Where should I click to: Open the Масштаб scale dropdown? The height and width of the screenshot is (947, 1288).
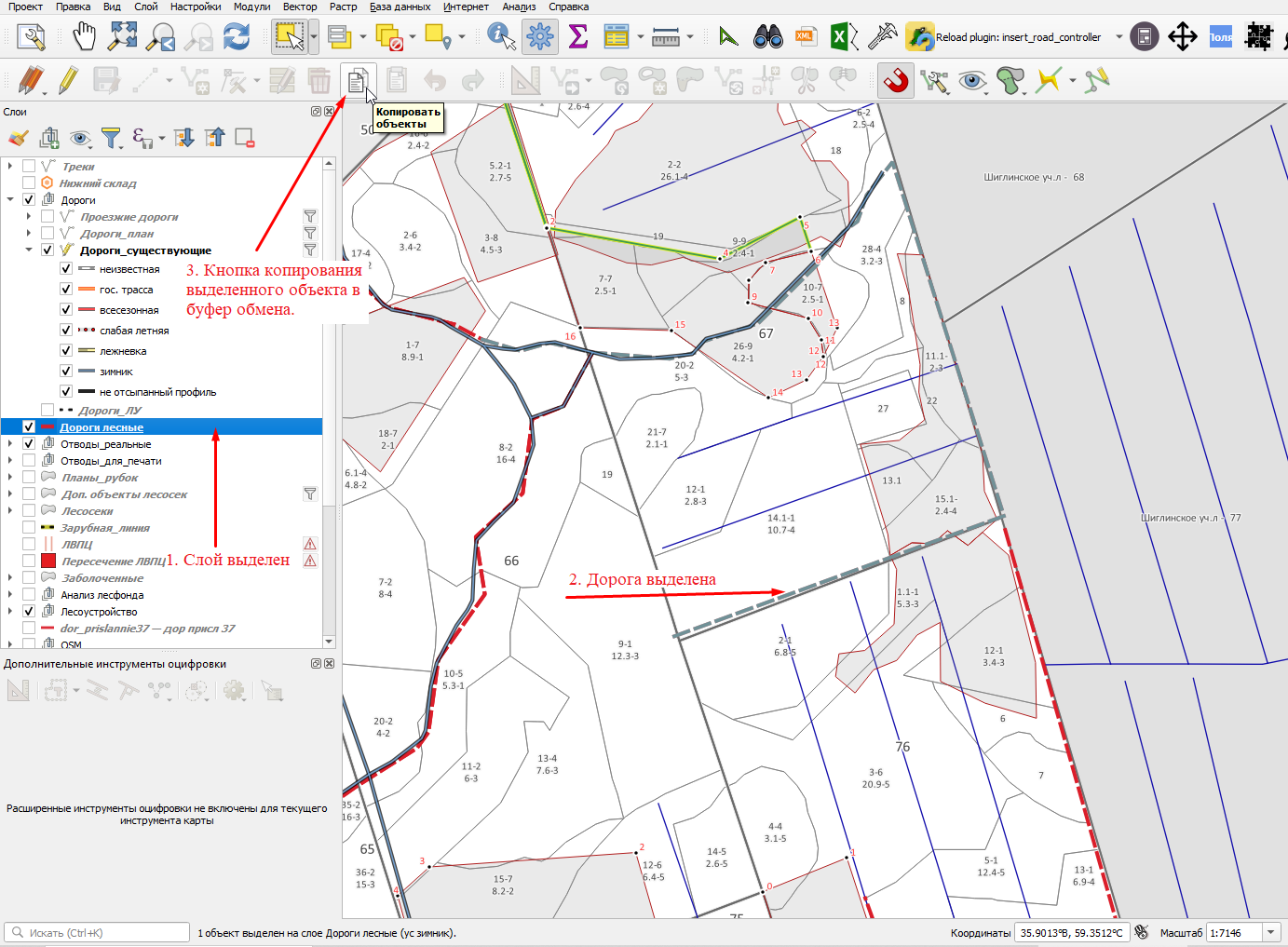[x=1271, y=932]
